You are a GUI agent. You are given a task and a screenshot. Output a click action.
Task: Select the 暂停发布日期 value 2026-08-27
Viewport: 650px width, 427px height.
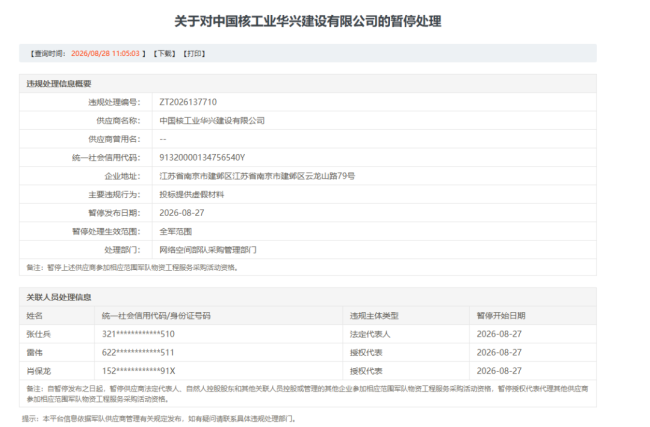pyautogui.click(x=182, y=213)
